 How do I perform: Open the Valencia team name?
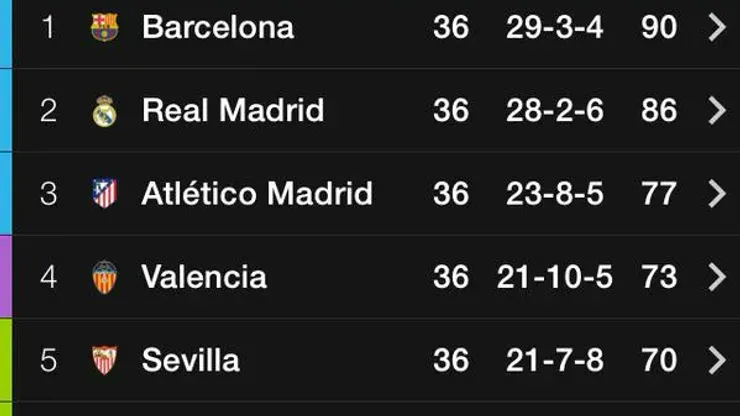coord(204,276)
